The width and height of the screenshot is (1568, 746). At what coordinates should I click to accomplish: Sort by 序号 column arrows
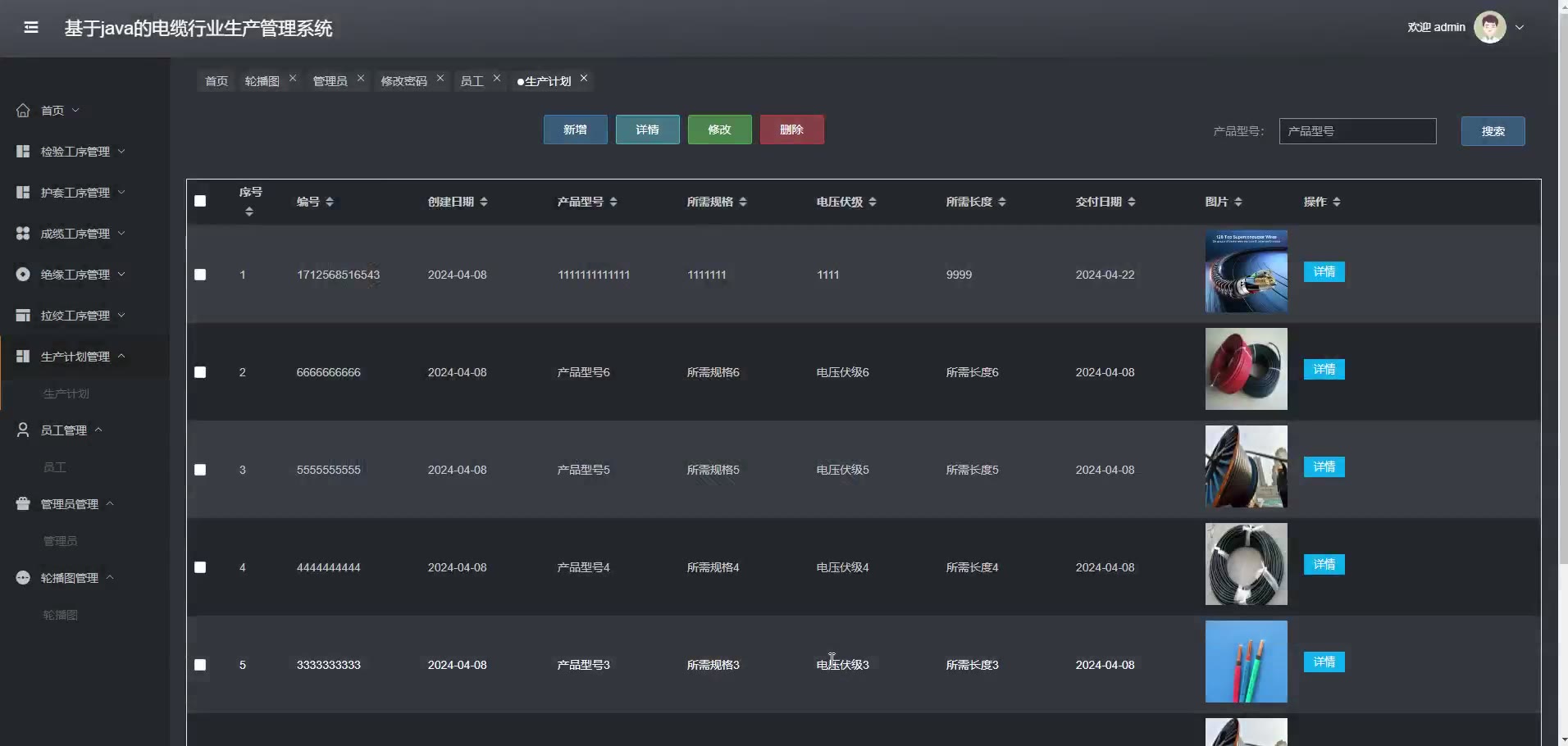tap(249, 212)
